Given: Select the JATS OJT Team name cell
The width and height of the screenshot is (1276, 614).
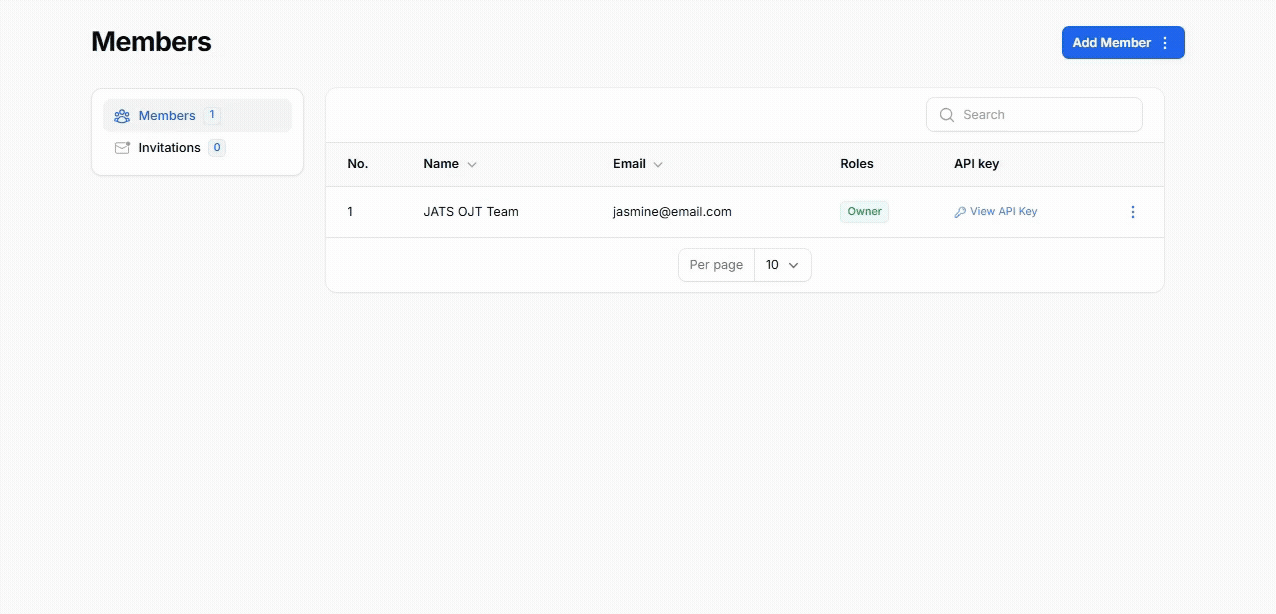Looking at the screenshot, I should pyautogui.click(x=471, y=212).
